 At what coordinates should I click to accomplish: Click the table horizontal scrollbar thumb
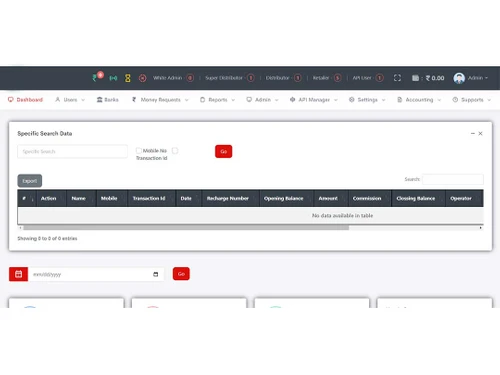coord(186,228)
